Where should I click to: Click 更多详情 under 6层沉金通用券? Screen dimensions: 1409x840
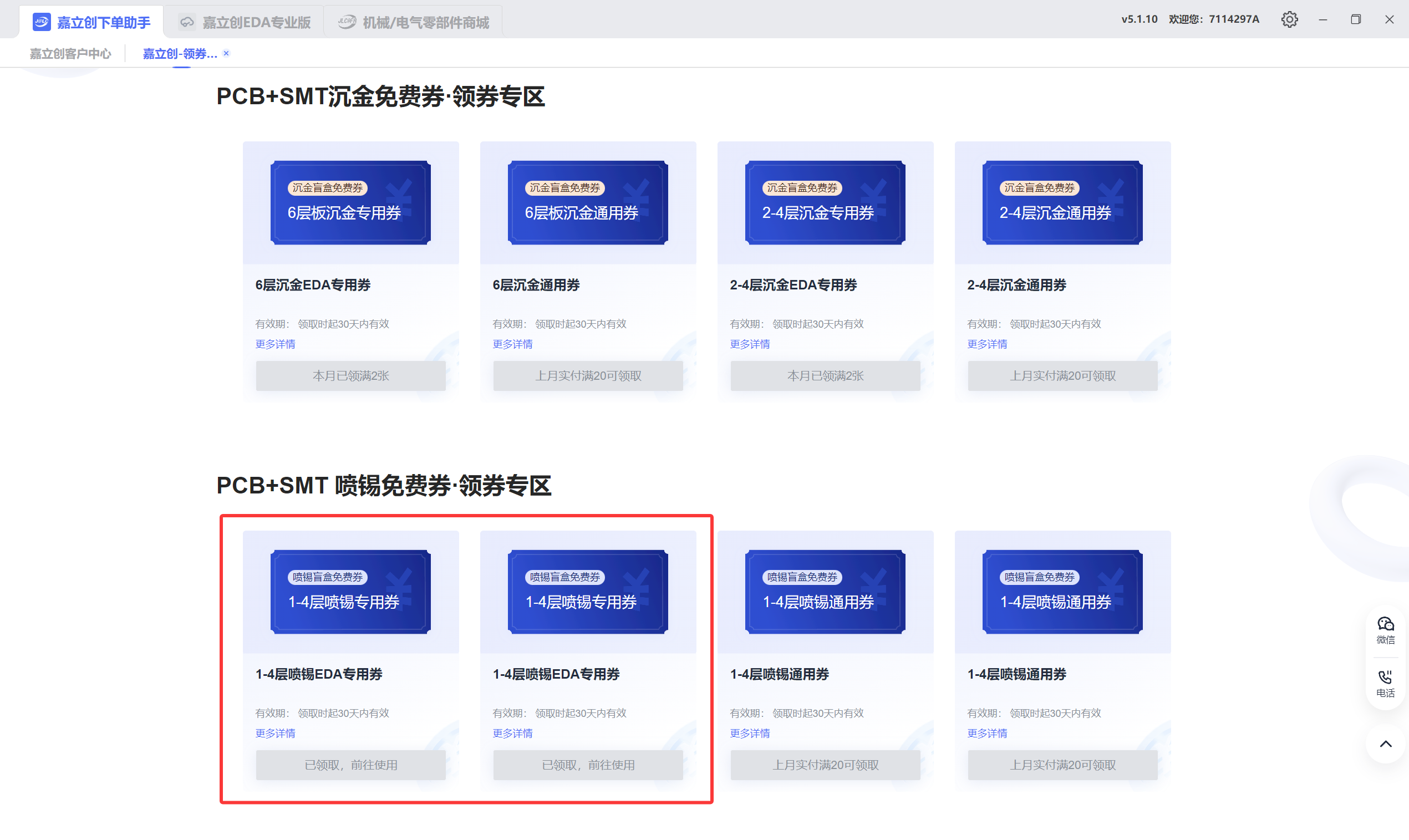pyautogui.click(x=512, y=344)
